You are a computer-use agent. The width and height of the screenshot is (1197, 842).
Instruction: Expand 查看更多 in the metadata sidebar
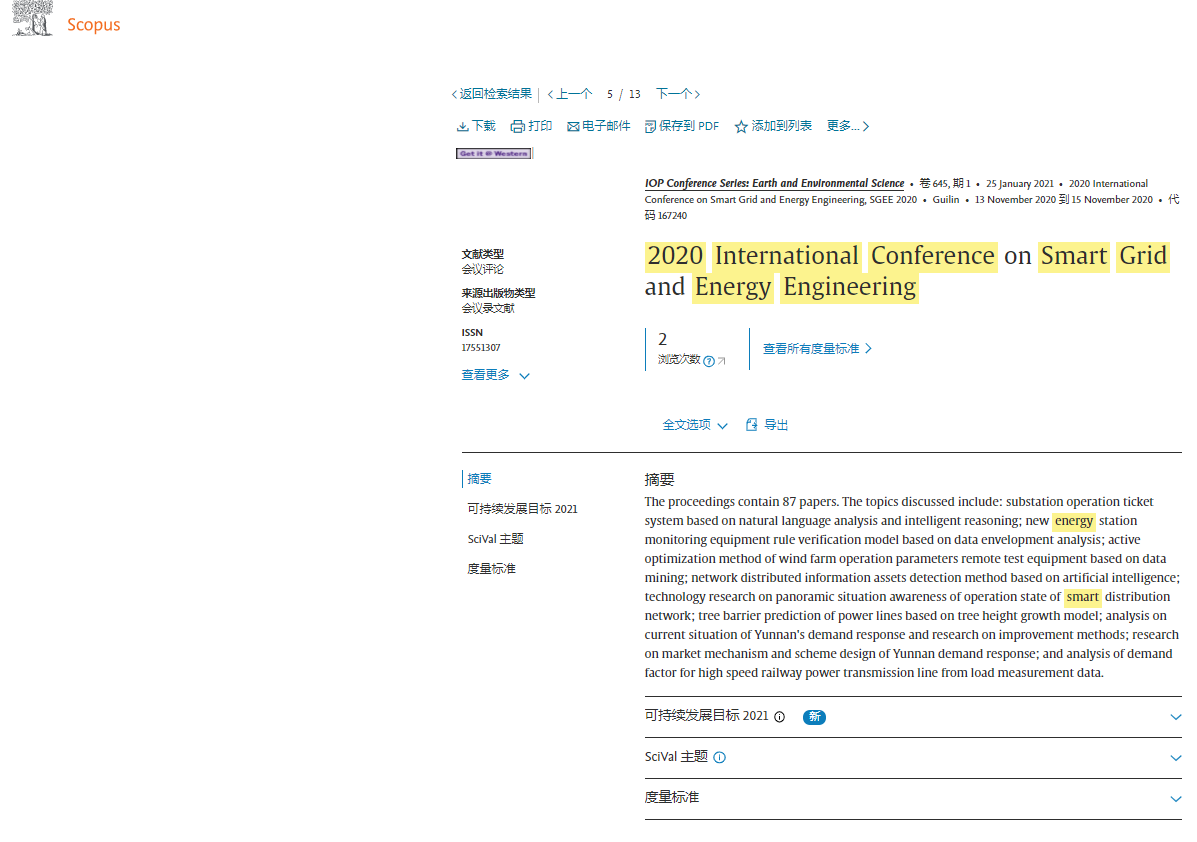tap(495, 375)
